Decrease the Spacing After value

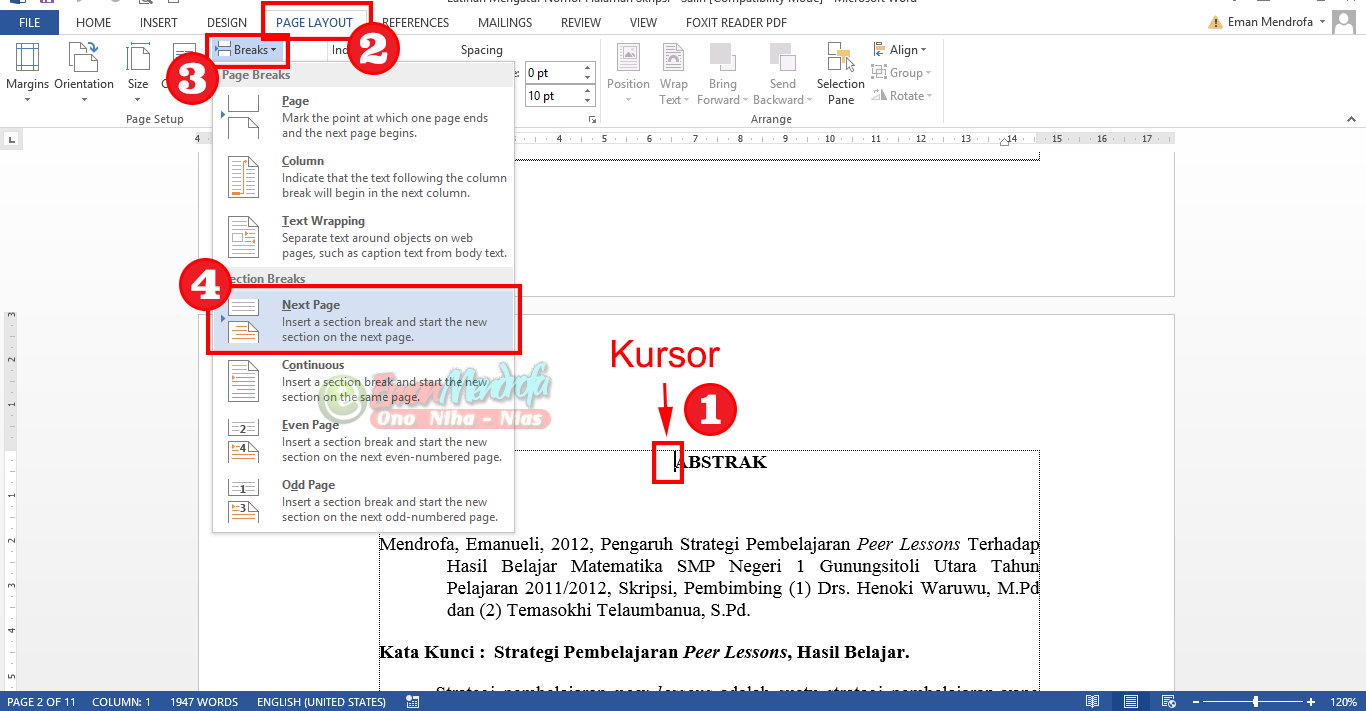click(586, 102)
